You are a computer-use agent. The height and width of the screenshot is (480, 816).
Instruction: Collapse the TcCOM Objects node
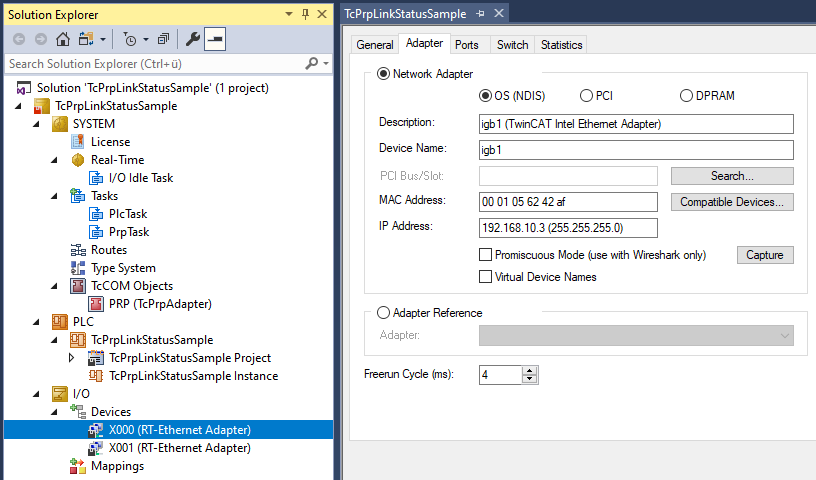click(55, 286)
